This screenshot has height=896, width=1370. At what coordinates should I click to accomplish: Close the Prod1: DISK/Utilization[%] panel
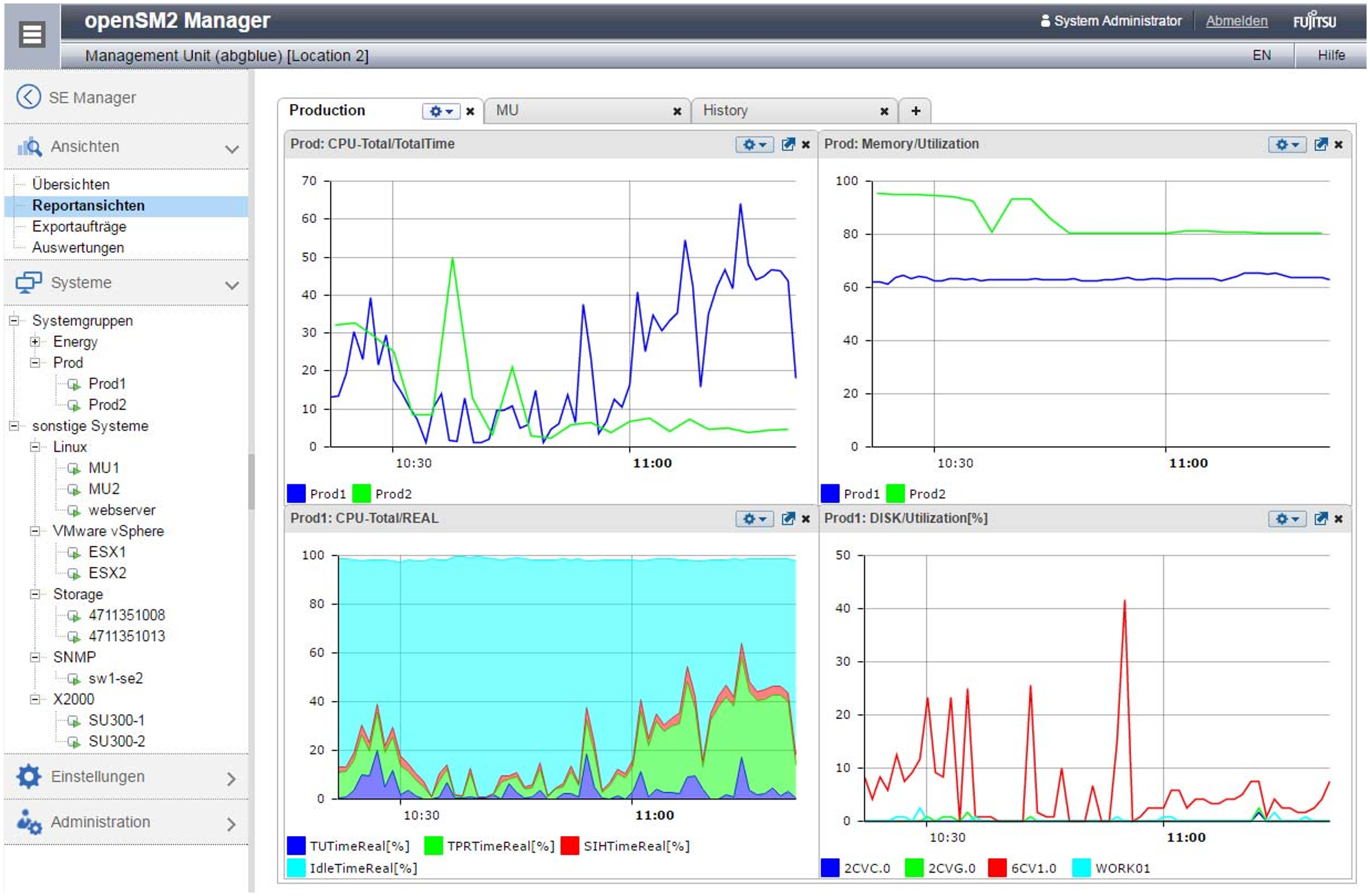point(1338,519)
